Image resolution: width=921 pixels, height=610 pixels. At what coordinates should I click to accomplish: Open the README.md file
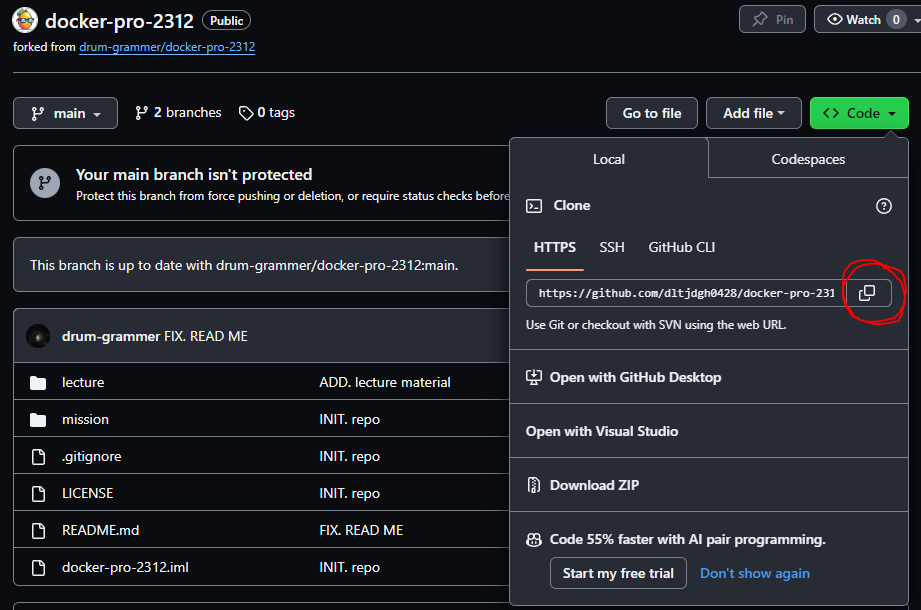100,531
